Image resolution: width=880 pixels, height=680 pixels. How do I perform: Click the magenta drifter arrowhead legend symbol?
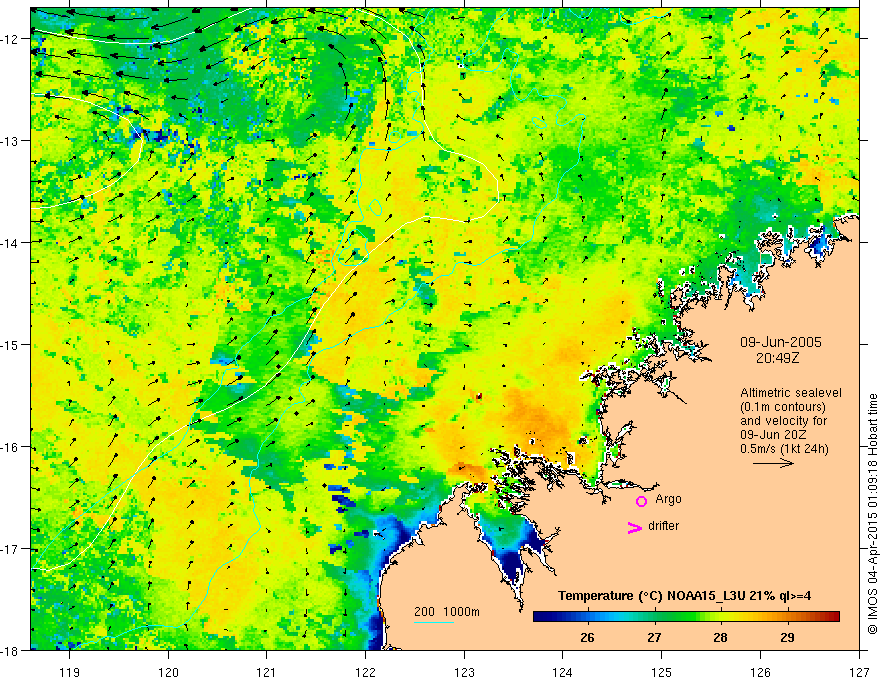(x=635, y=527)
